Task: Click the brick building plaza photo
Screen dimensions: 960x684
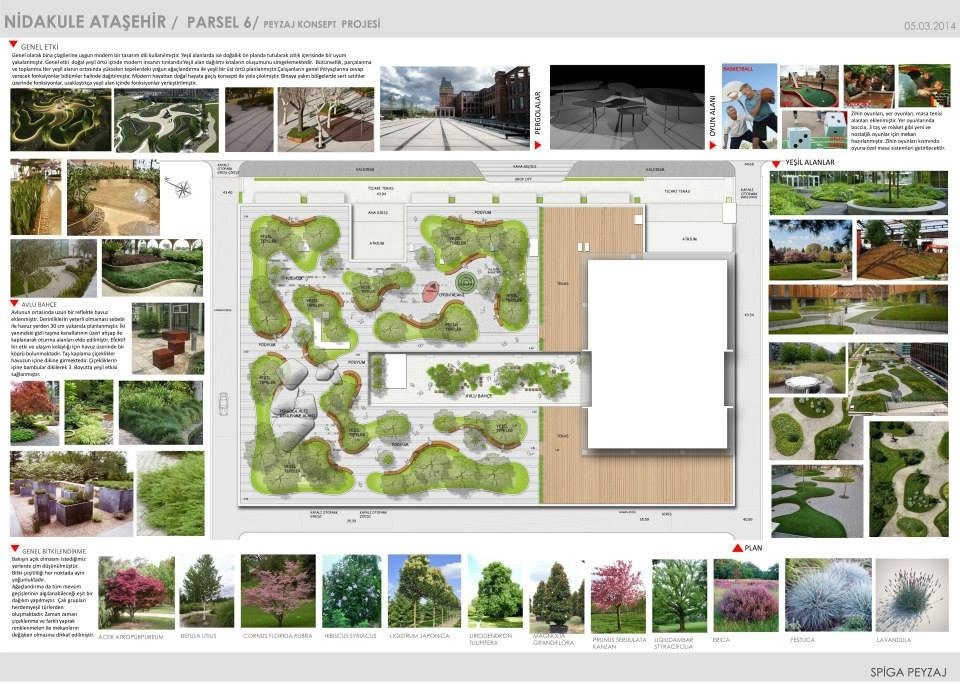Action: click(x=453, y=107)
